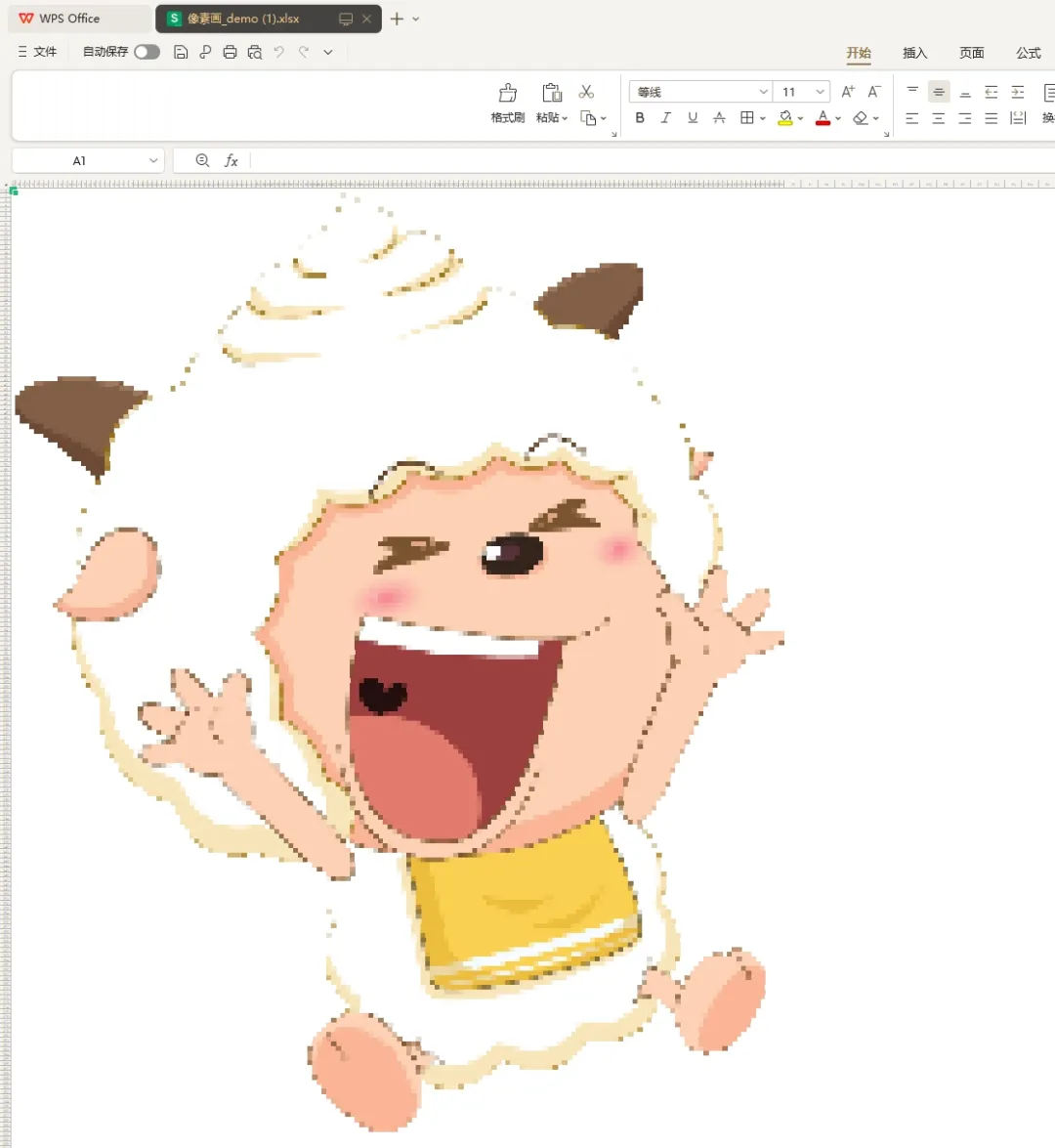Expand the Copy options arrow
This screenshot has height=1148, width=1055.
(x=604, y=118)
